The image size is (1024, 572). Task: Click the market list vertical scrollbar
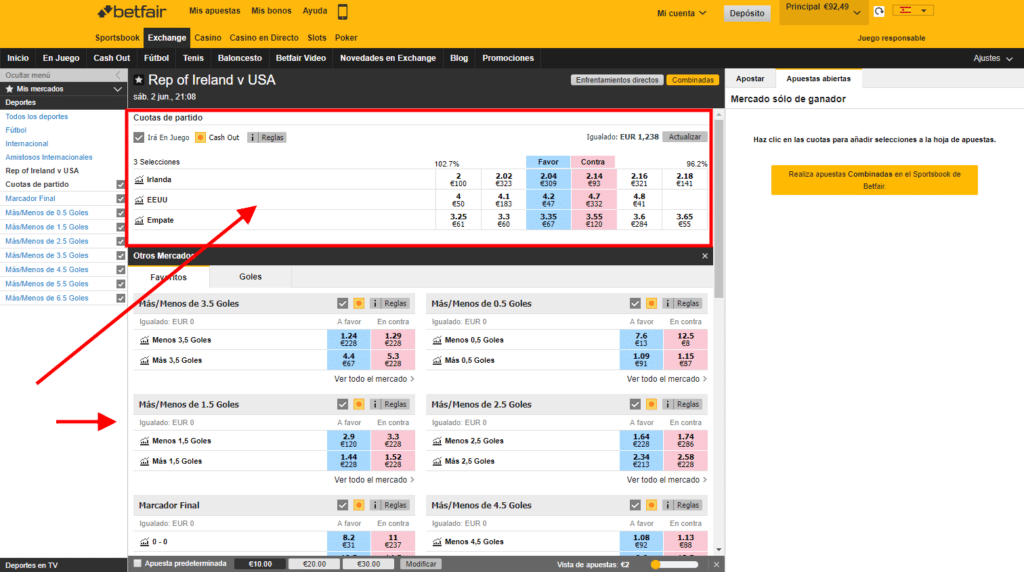click(719, 208)
